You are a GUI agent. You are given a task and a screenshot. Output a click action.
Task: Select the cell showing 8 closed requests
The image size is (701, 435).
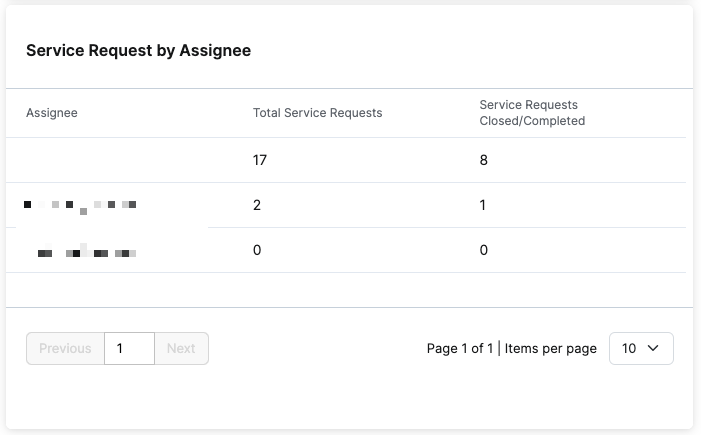[x=484, y=160]
